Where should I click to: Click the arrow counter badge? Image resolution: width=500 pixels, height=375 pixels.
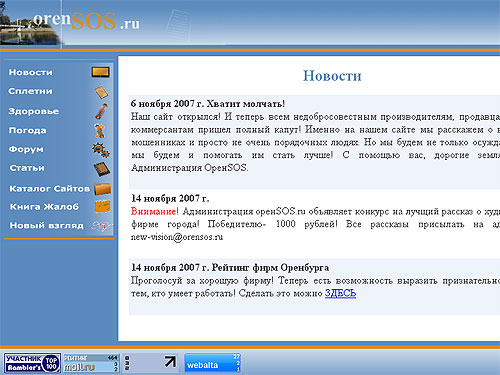151,363
